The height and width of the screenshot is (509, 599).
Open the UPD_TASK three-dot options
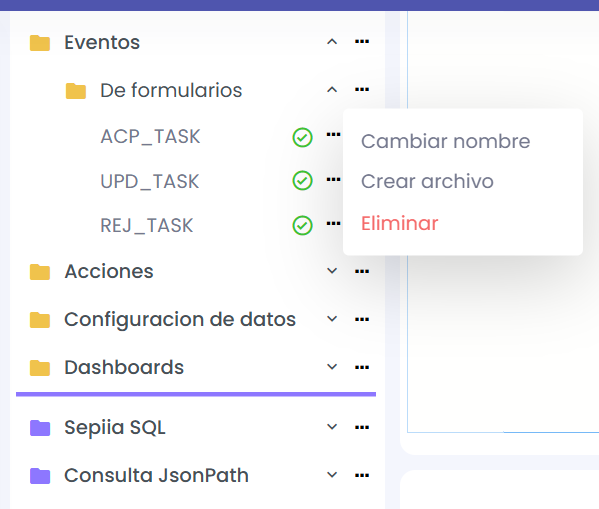[333, 179]
